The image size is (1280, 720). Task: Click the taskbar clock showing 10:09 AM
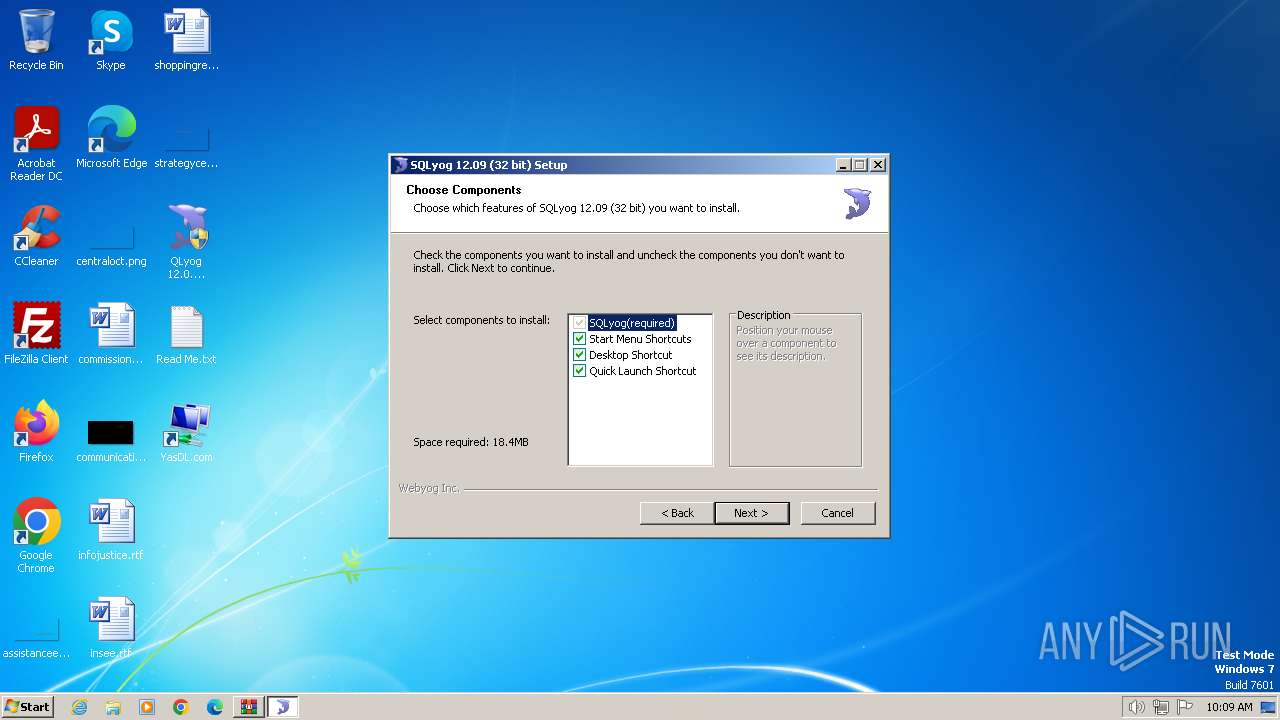pos(1229,707)
